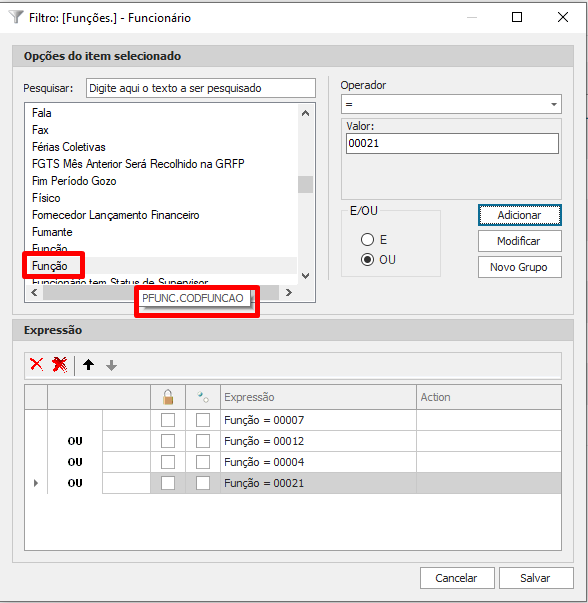The image size is (588, 603).
Task: Click the padlock column header icon
Action: coord(168,397)
